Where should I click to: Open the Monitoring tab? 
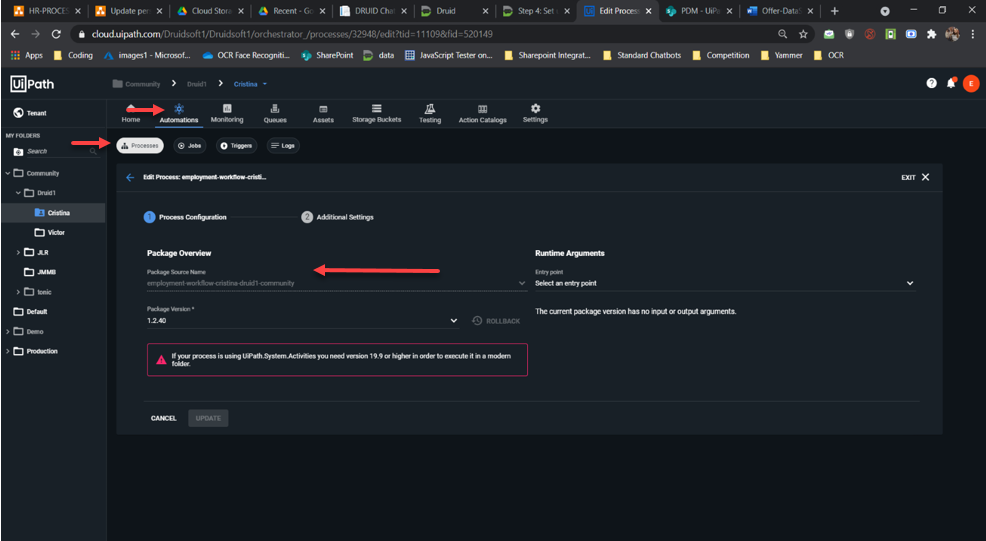(227, 113)
